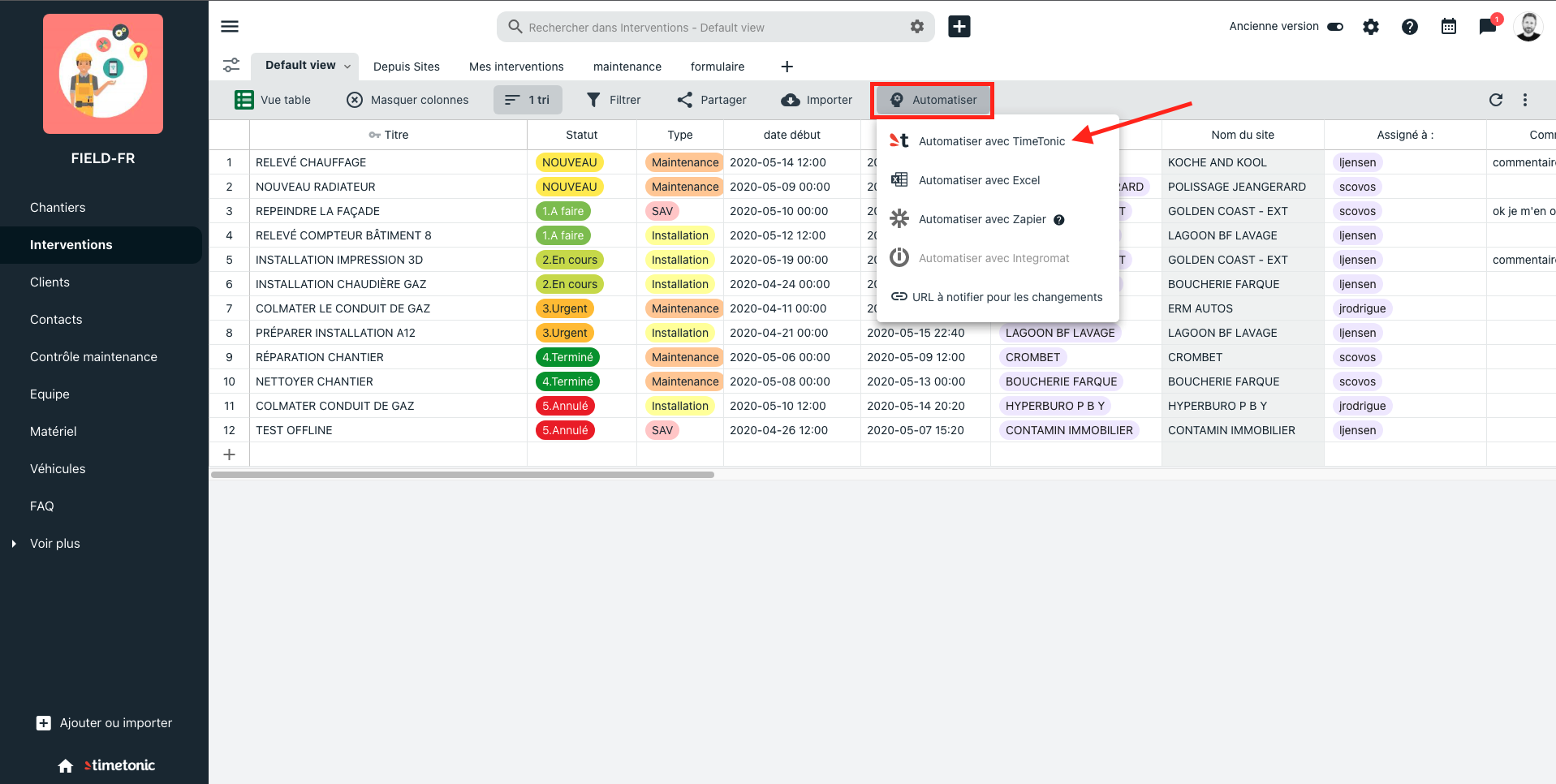Click the Automatiser button
The image size is (1556, 784).
pos(933,100)
